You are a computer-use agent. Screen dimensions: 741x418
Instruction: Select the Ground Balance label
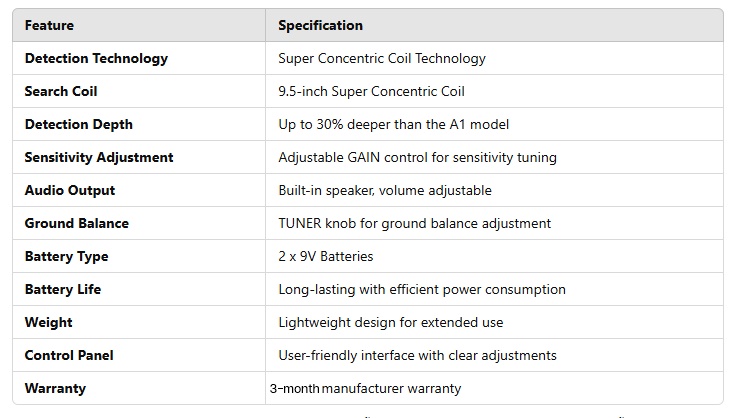click(77, 223)
